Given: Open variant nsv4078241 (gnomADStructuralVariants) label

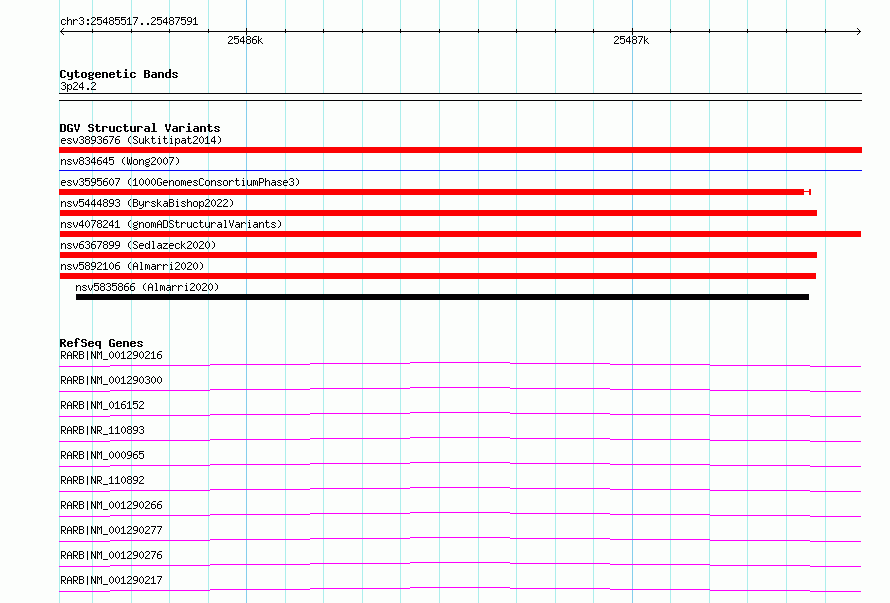Looking at the screenshot, I should pyautogui.click(x=171, y=224).
